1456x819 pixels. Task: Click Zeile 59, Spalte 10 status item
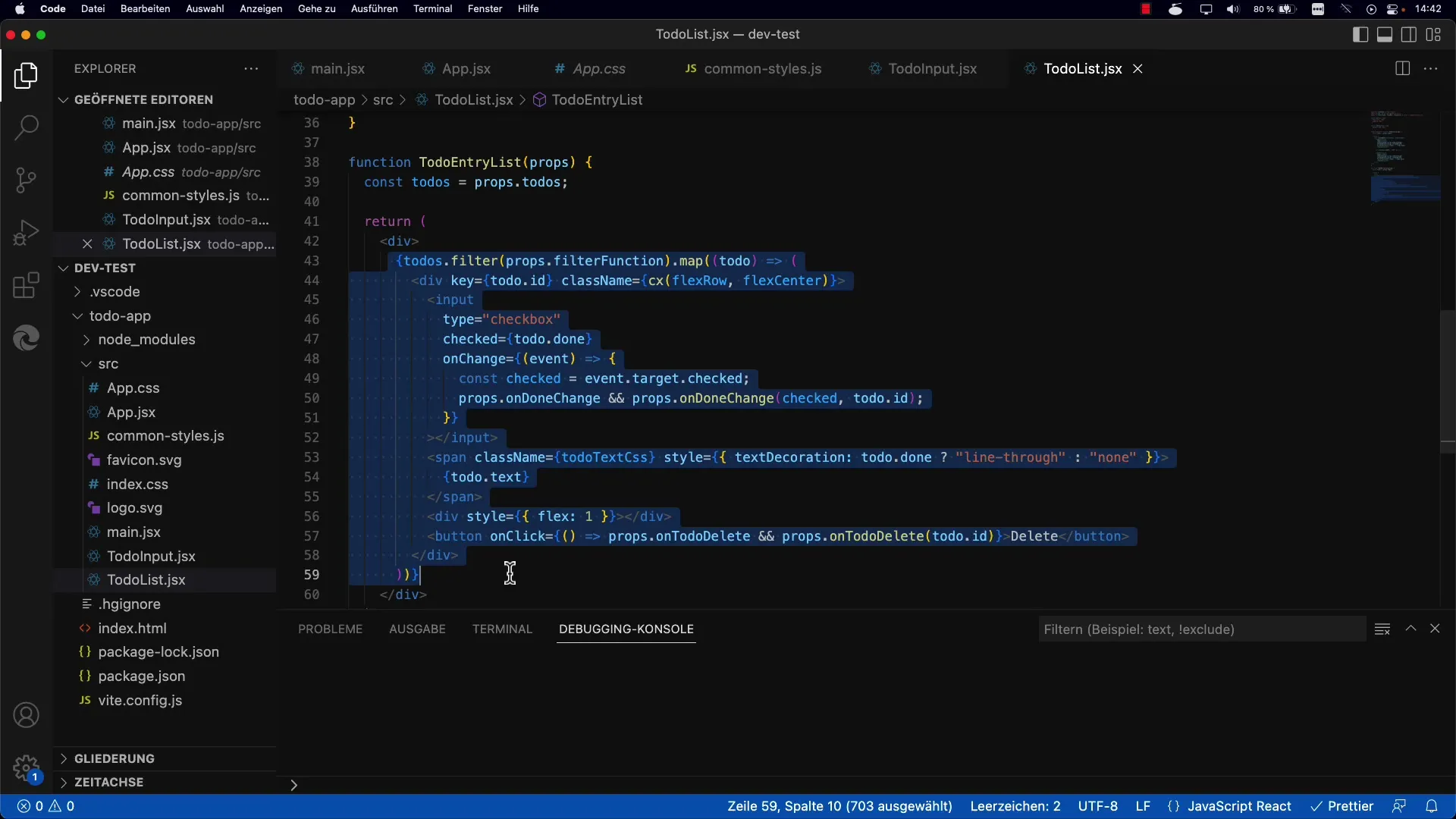click(x=839, y=806)
